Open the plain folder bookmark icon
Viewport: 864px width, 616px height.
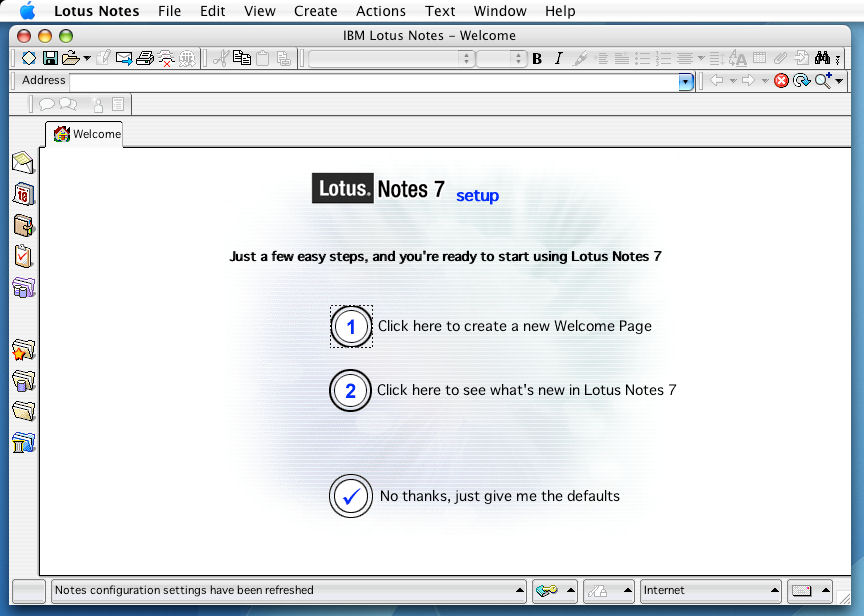pos(24,411)
